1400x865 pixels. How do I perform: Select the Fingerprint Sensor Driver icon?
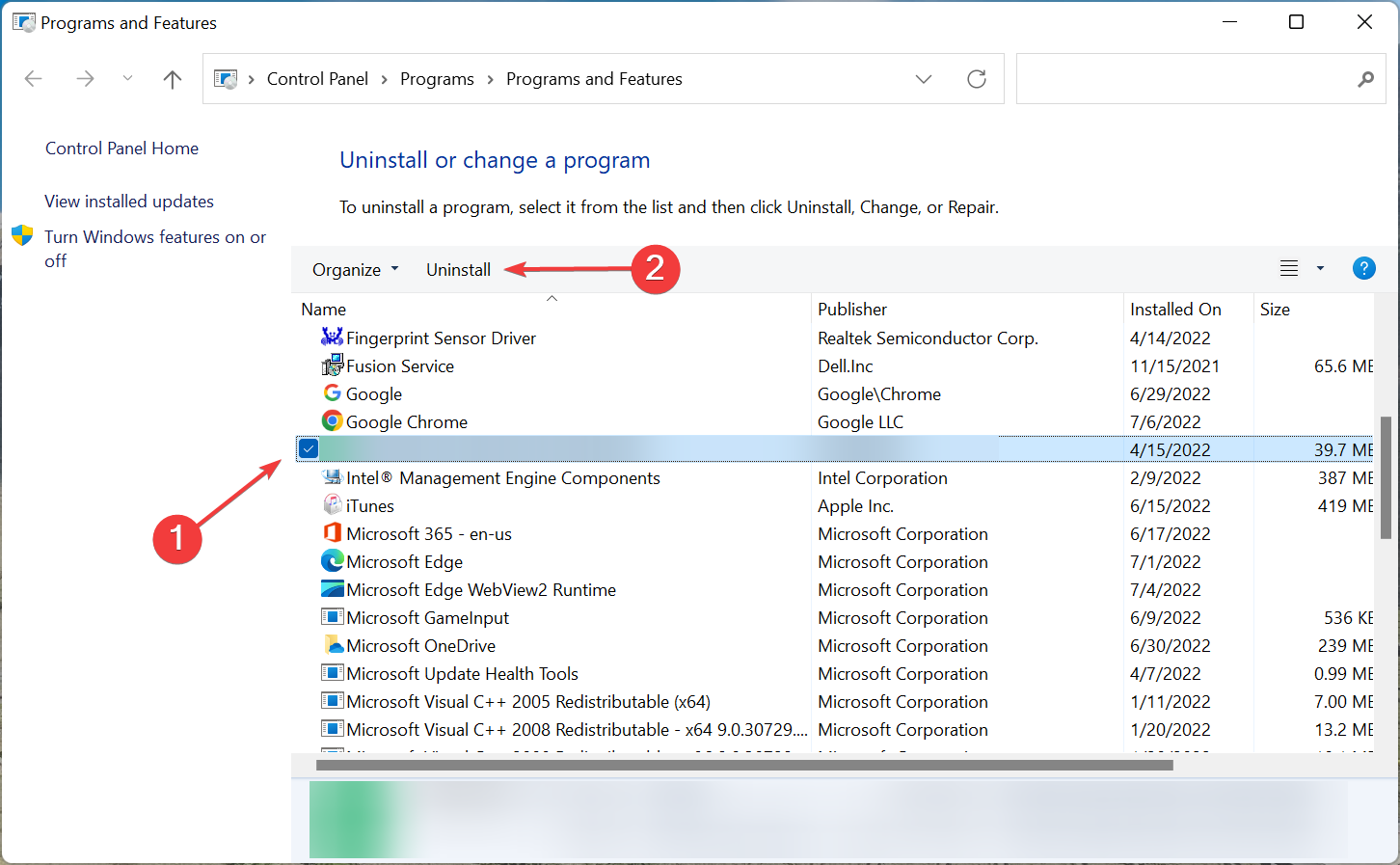click(333, 337)
